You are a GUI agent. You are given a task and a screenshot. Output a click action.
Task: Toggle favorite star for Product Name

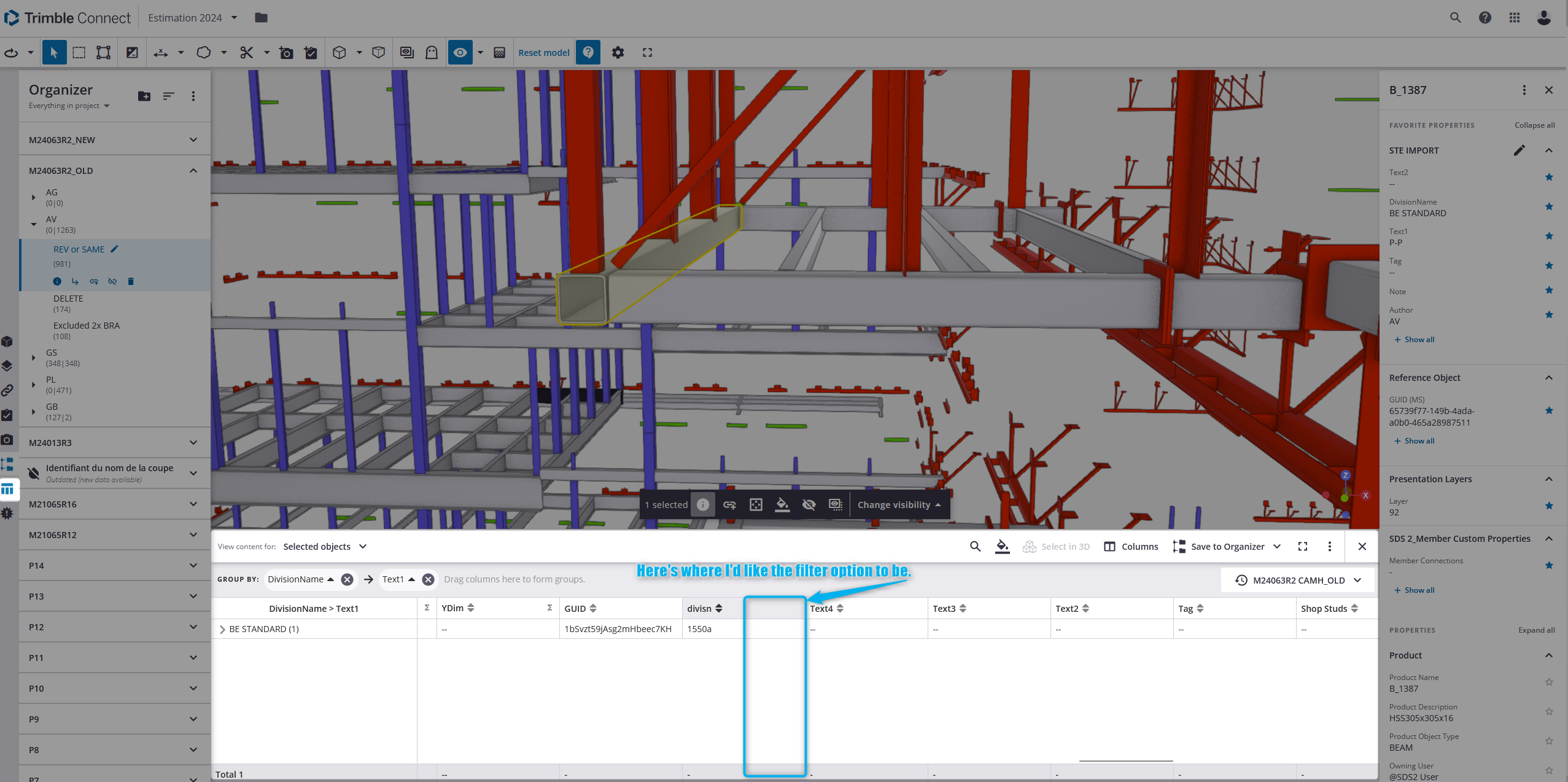coord(1549,682)
